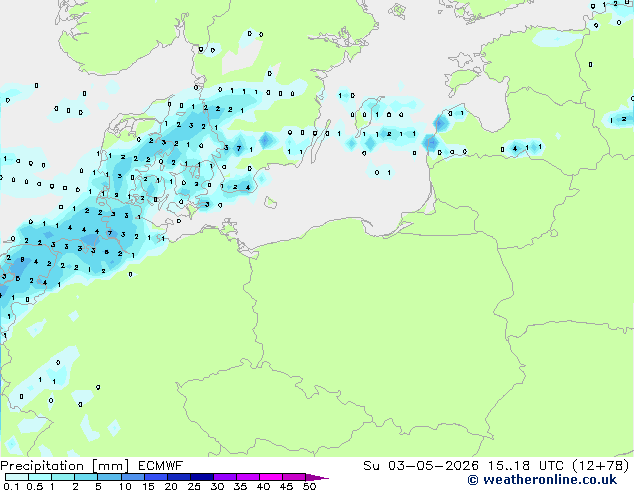Click the '(12+78)' forecast offset text
The image size is (634, 490).
[601, 466]
